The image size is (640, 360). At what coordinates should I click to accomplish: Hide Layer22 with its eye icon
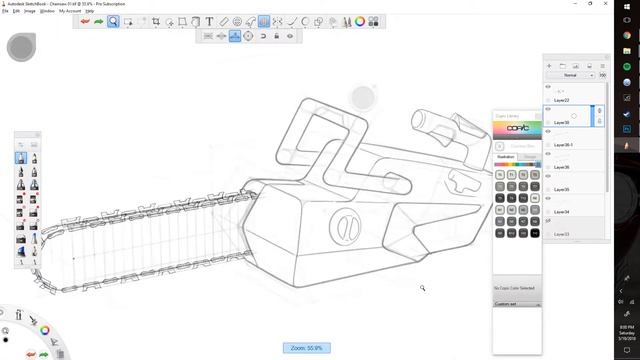point(548,87)
